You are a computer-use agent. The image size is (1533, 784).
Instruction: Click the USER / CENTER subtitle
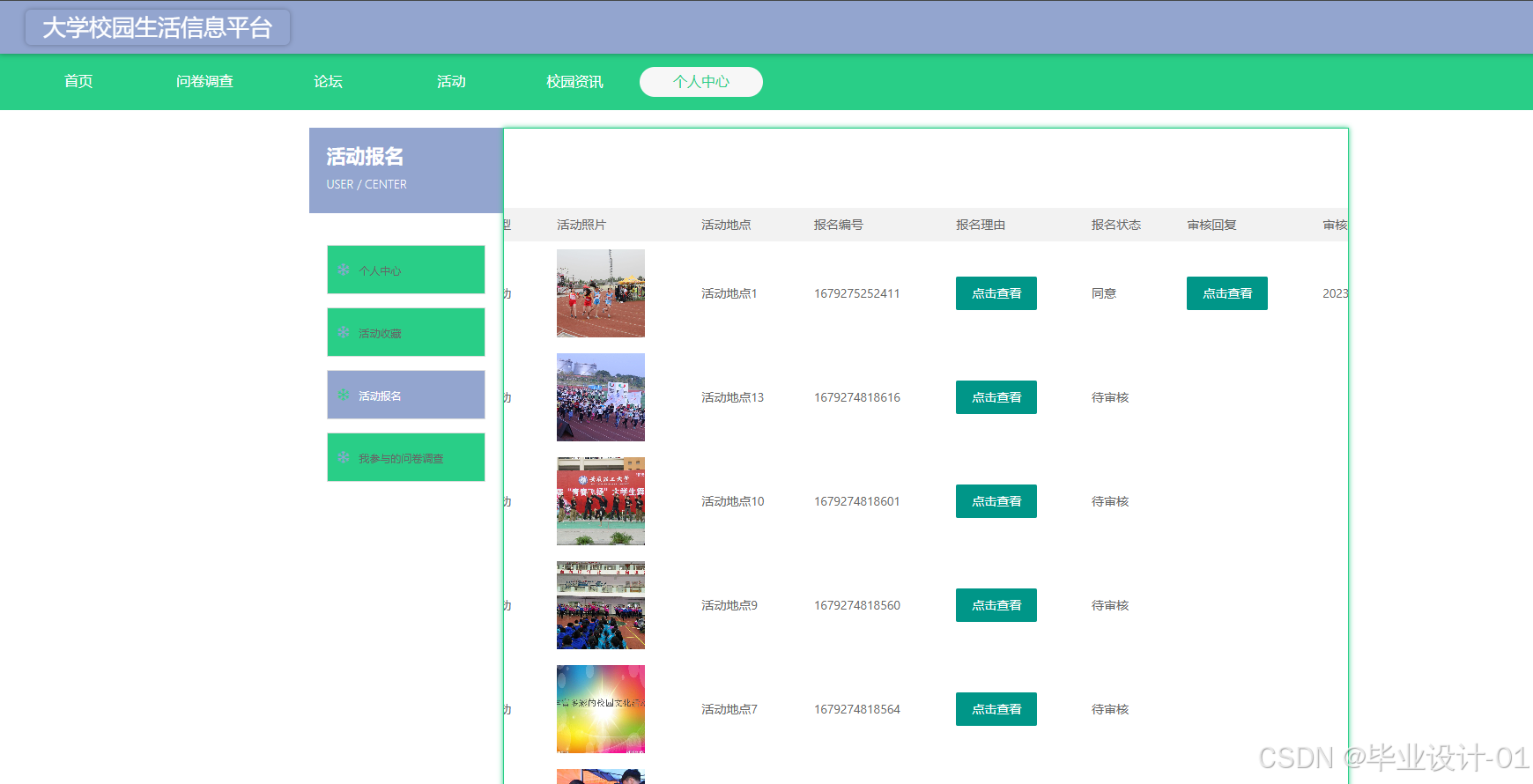click(367, 184)
